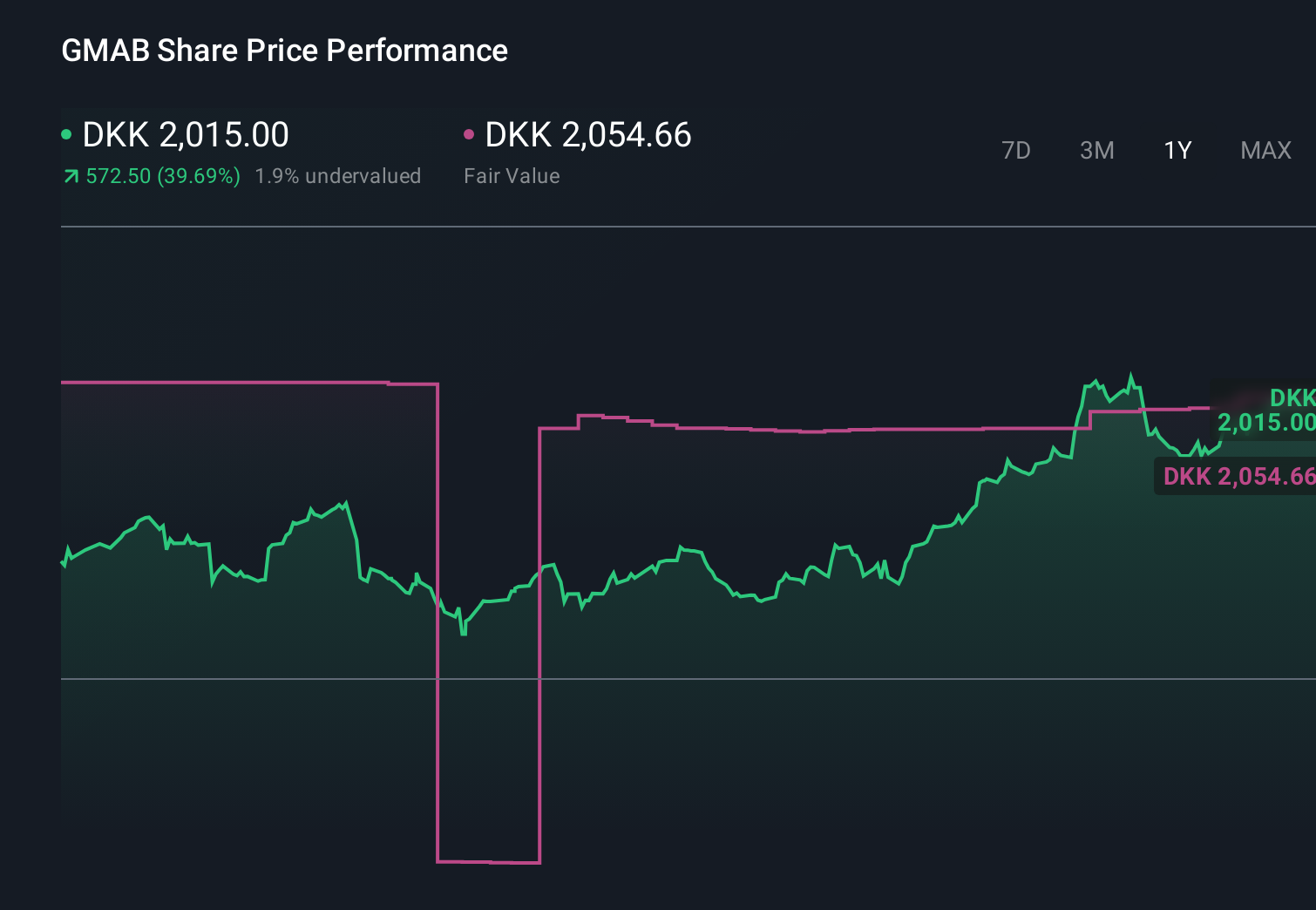Click the arrow beside 572.50 gain figure
Screen dimensions: 1316x910
(71, 175)
